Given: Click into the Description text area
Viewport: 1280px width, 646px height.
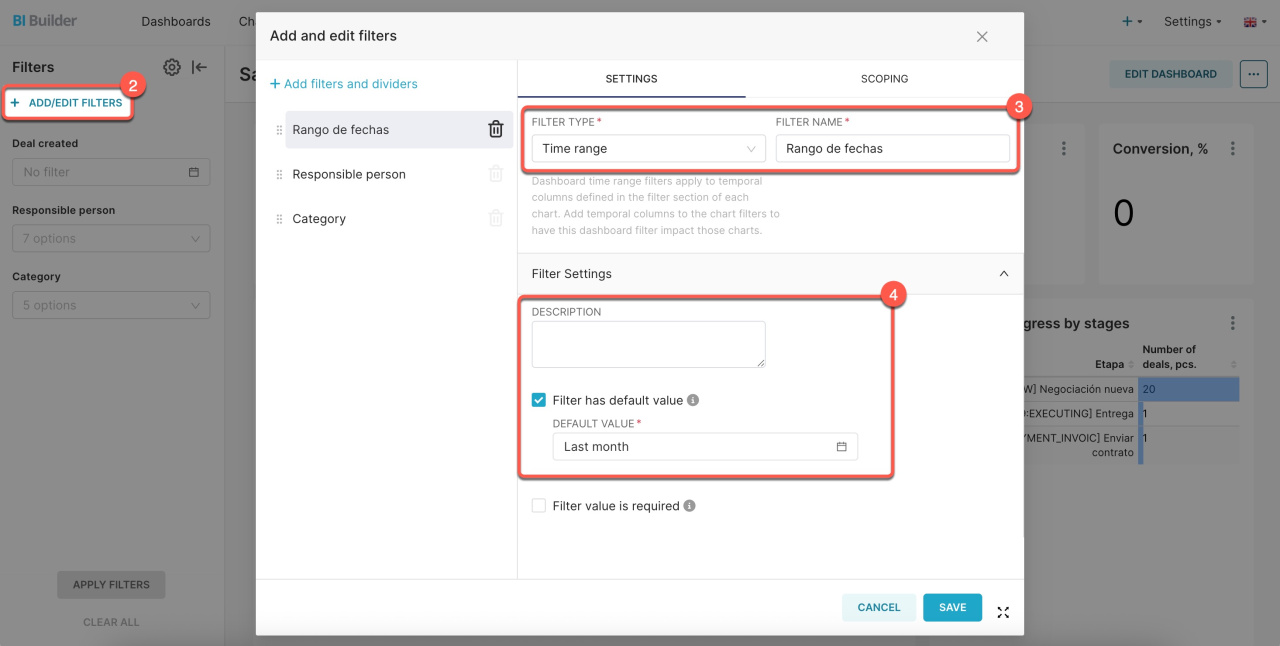Looking at the screenshot, I should (x=648, y=344).
